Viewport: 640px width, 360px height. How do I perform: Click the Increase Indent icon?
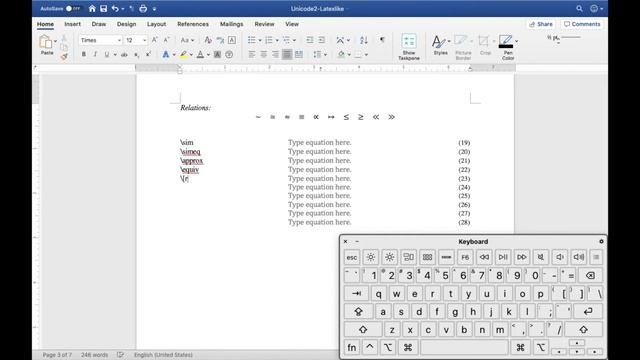click(322, 40)
